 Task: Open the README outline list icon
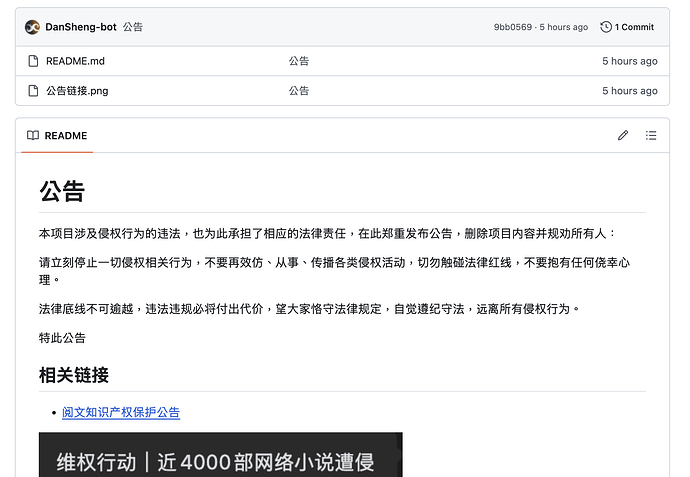pos(651,136)
